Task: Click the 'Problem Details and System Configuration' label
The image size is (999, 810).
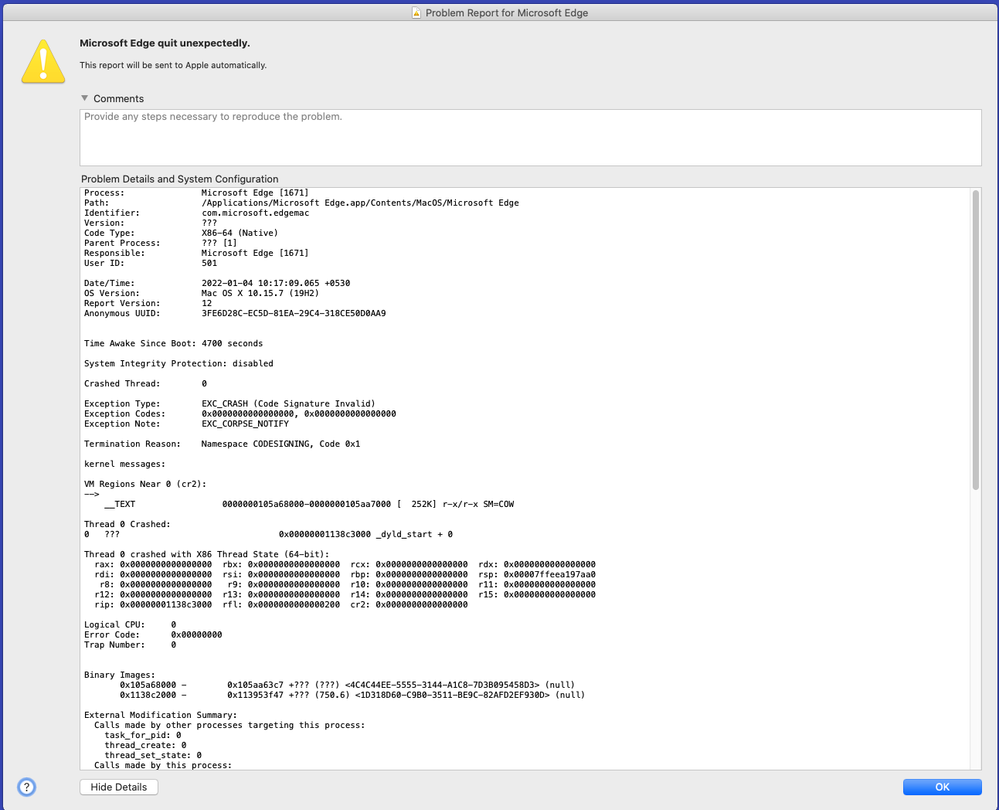Action: [x=180, y=179]
